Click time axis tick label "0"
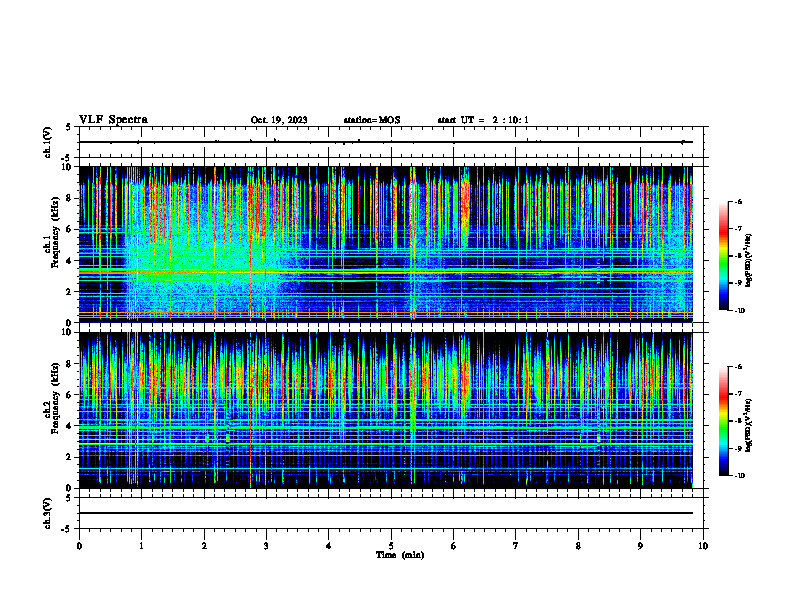Image resolution: width=792 pixels, height=612 pixels. tap(79, 546)
